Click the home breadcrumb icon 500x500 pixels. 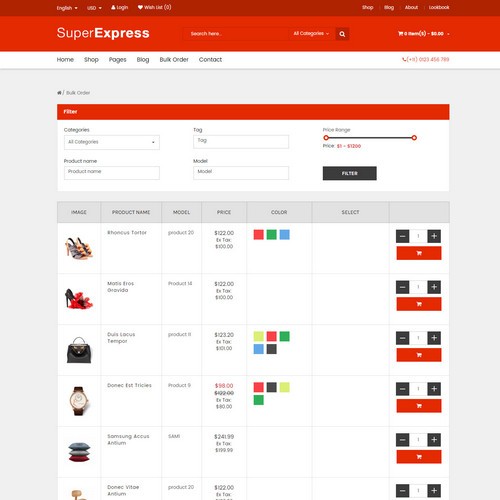[x=59, y=93]
